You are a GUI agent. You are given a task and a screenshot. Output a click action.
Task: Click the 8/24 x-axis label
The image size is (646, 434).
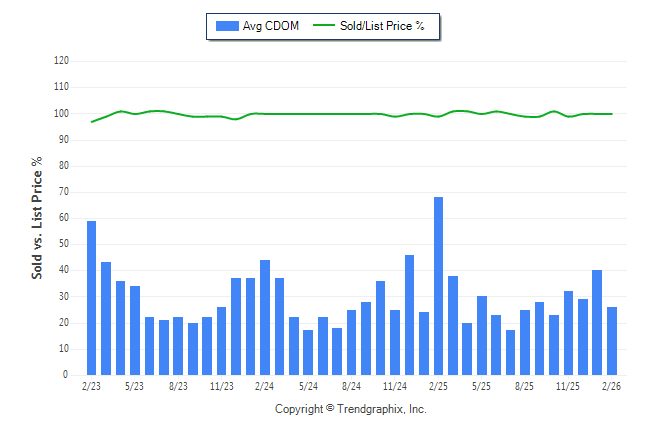click(351, 386)
